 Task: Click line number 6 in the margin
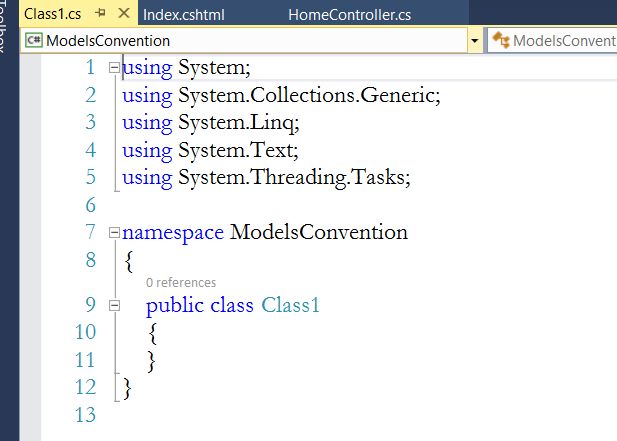point(91,205)
